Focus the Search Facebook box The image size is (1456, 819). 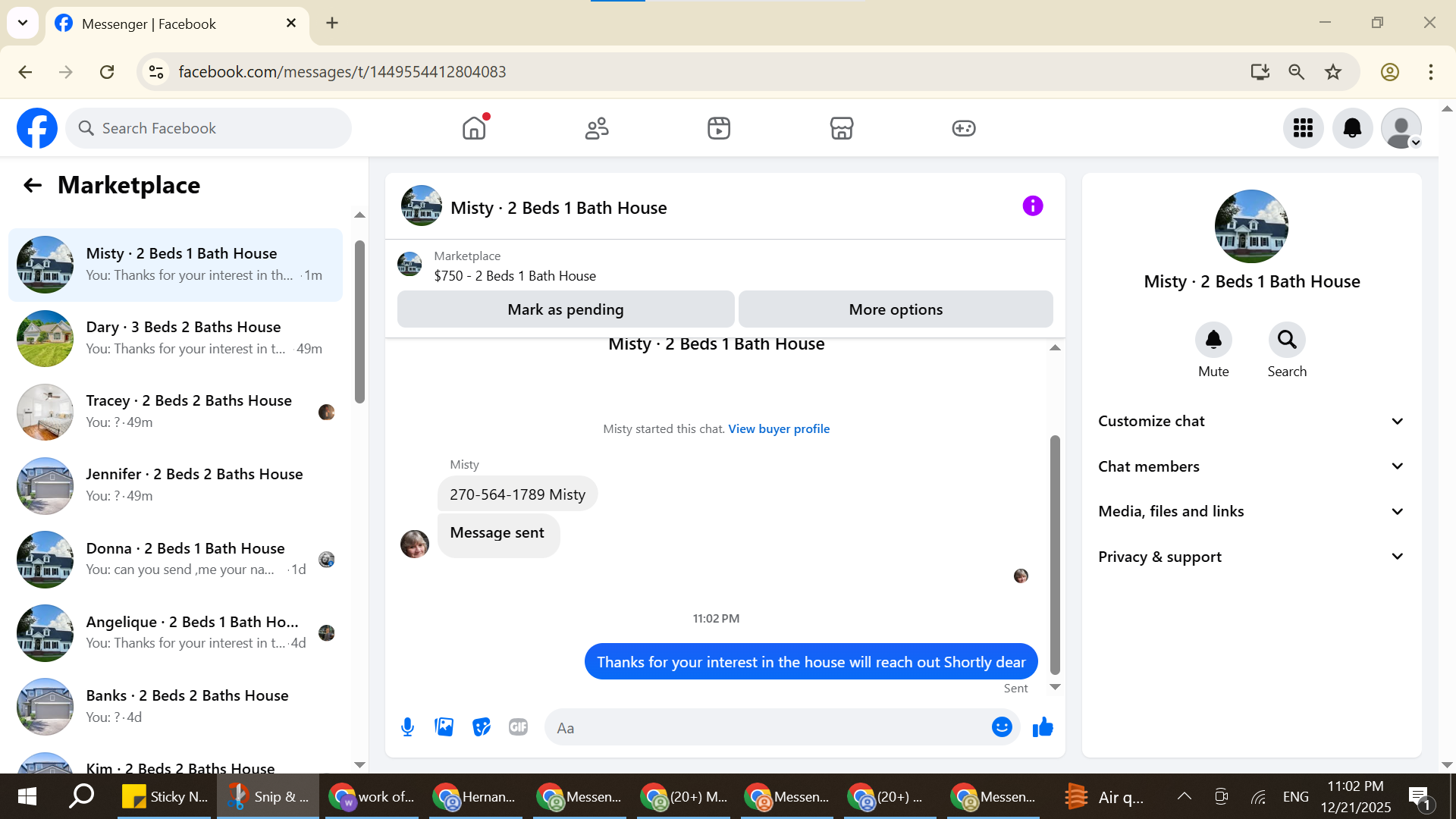tap(209, 128)
